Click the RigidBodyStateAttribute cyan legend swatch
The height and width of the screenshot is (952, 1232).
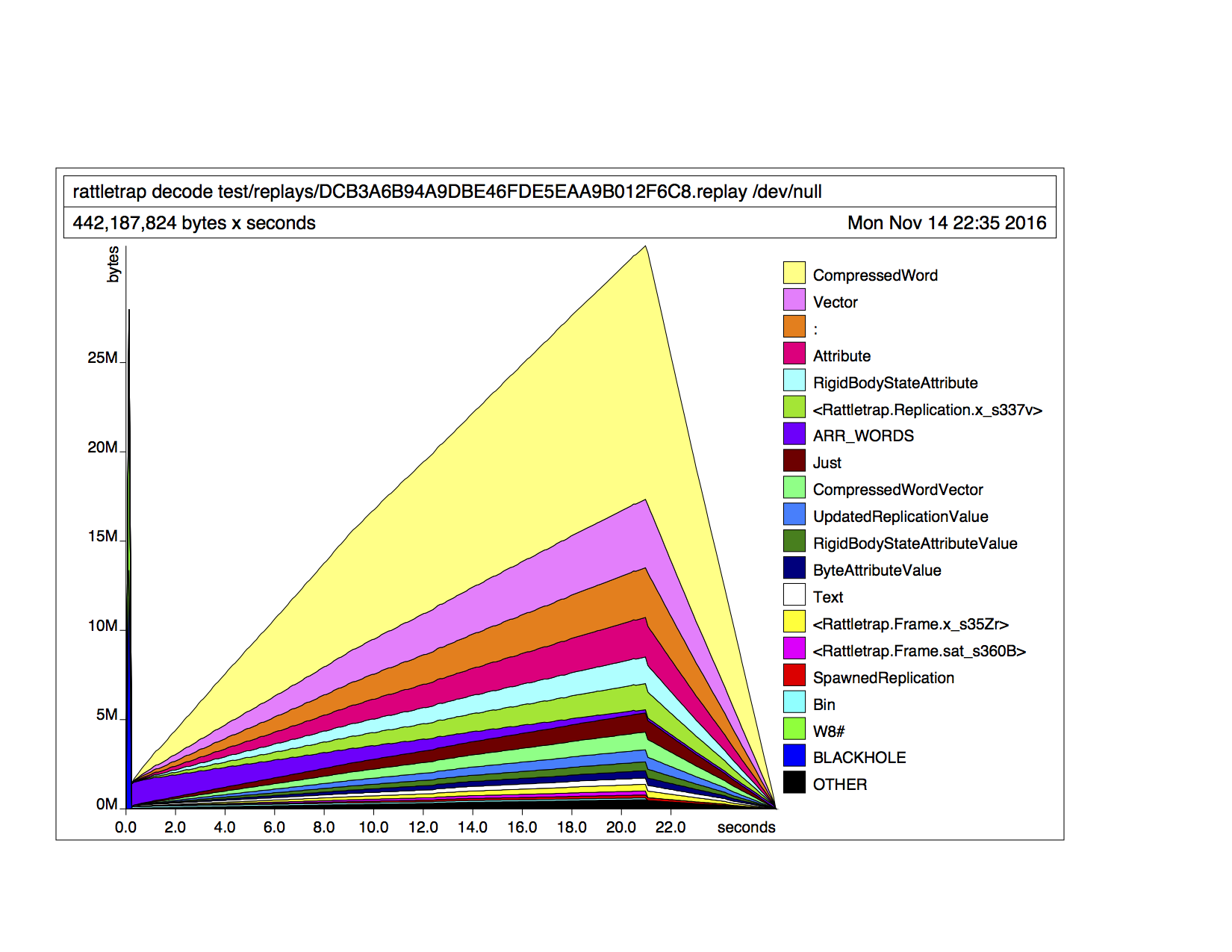pos(794,380)
